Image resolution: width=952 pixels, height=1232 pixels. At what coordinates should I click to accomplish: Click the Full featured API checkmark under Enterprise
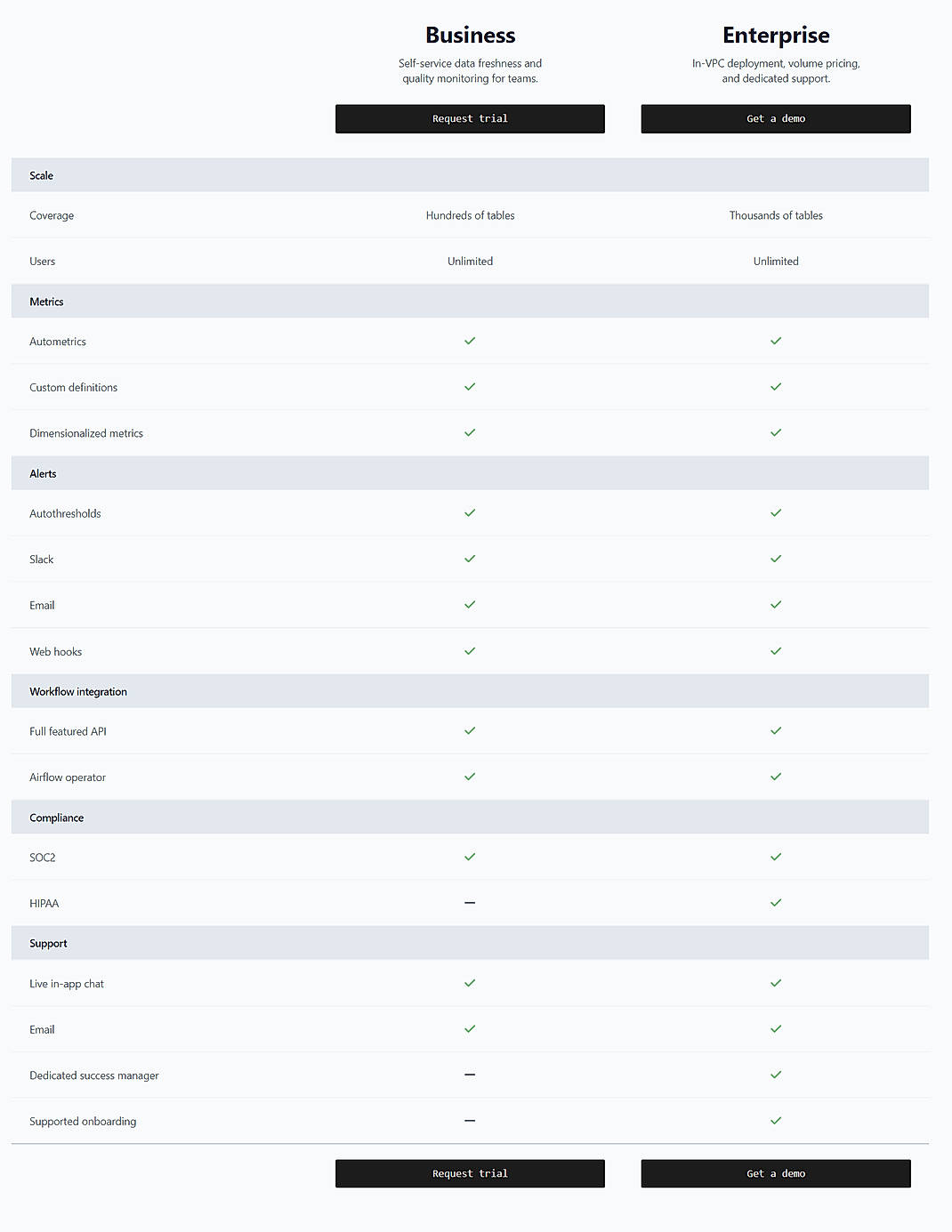[775, 730]
